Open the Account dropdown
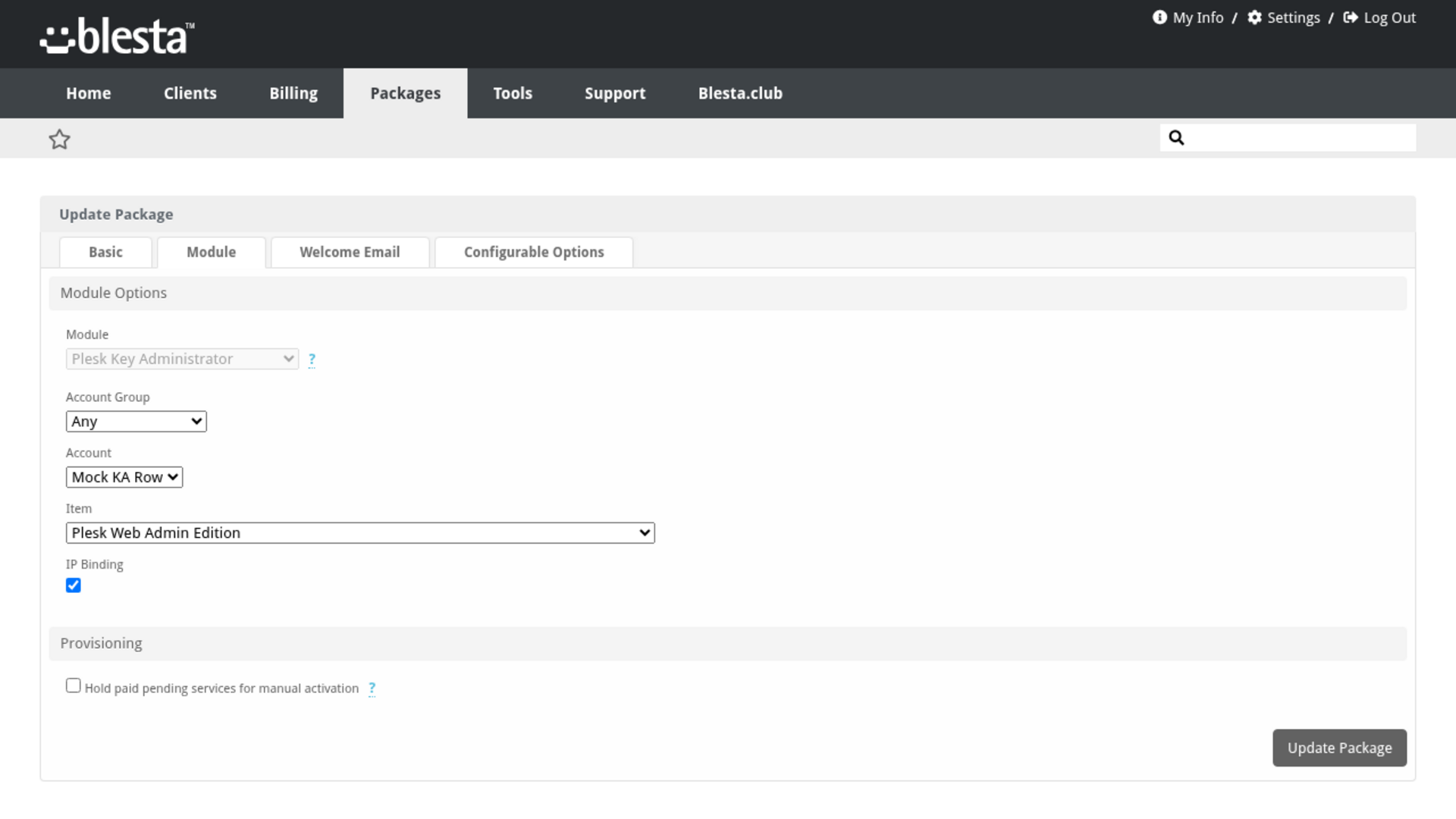The width and height of the screenshot is (1456, 819). click(124, 477)
